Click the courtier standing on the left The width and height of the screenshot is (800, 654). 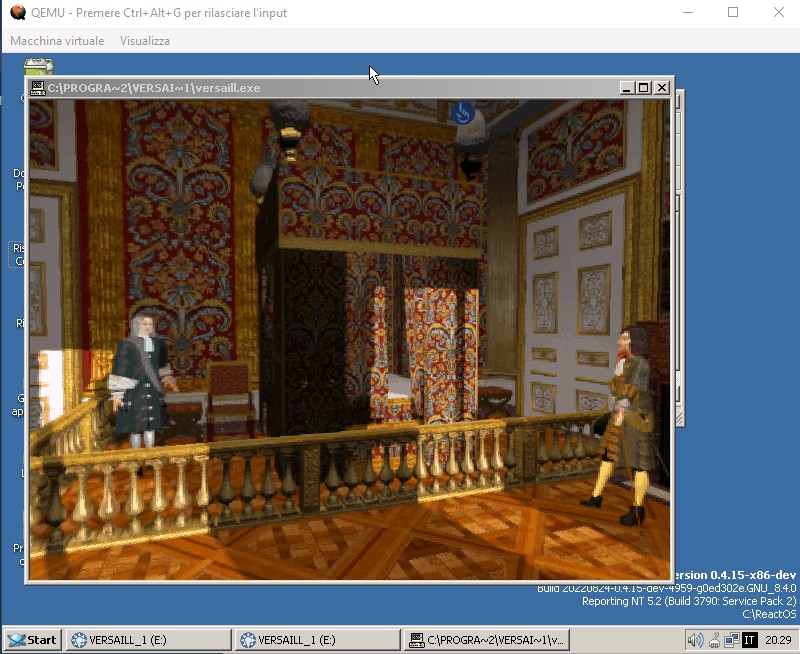pos(138,390)
